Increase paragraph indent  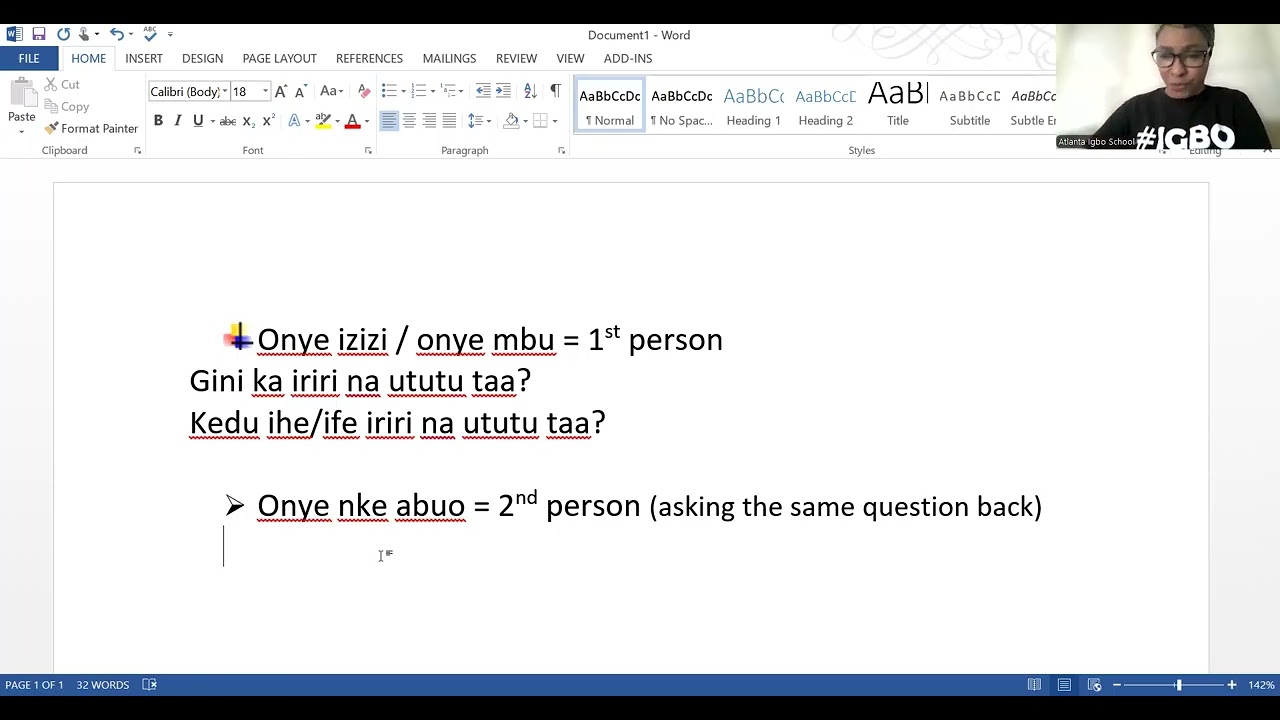[x=503, y=91]
